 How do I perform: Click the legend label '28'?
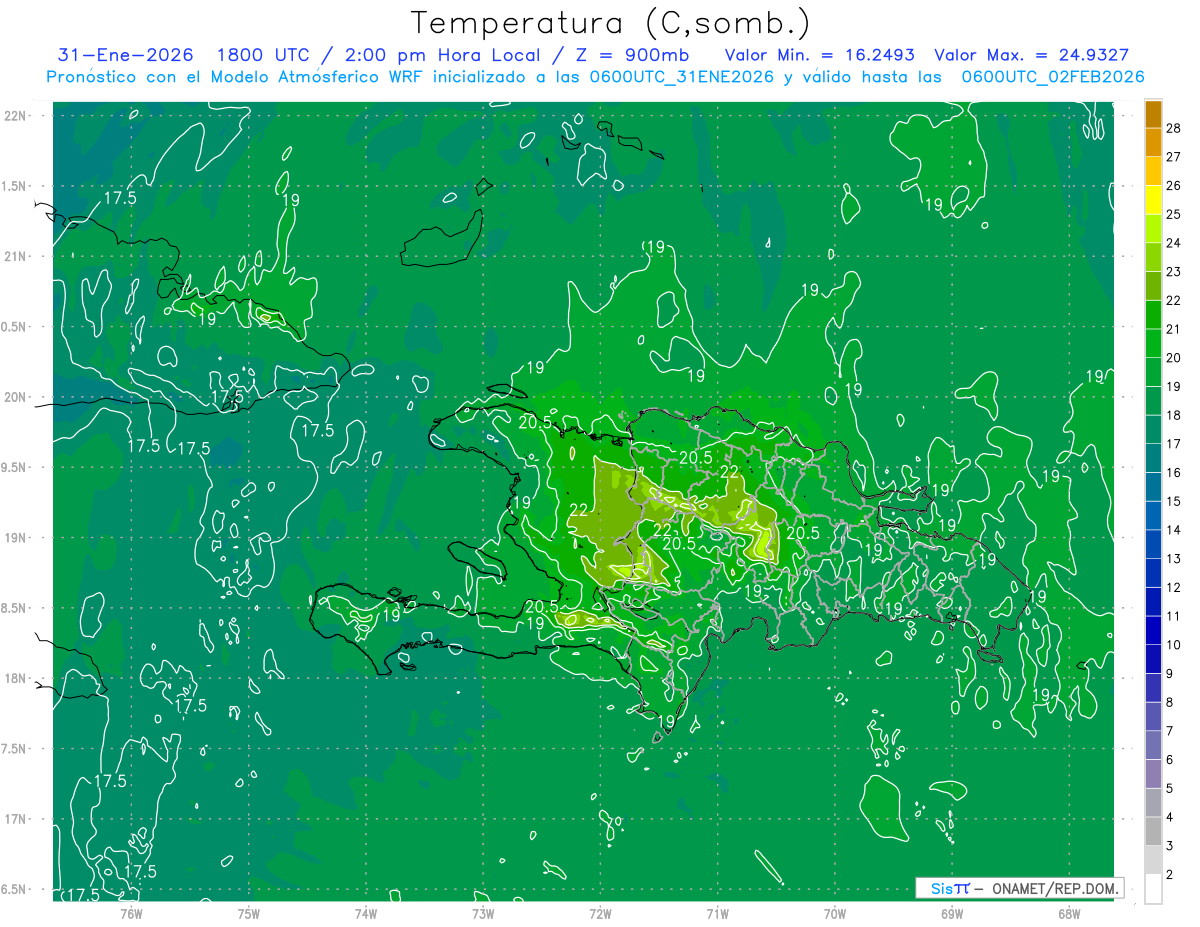point(1173,127)
